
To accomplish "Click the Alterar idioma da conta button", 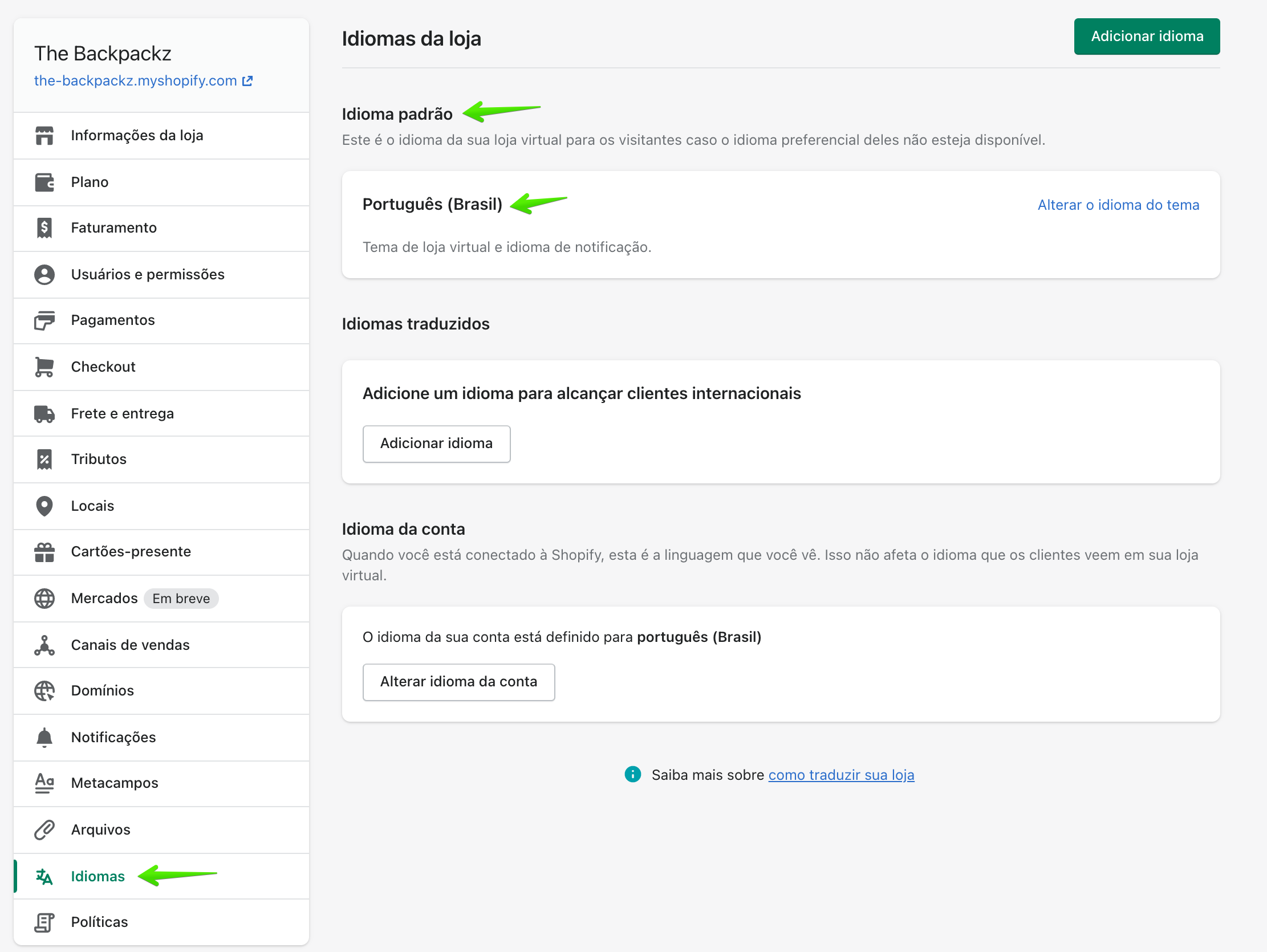I will [458, 682].
